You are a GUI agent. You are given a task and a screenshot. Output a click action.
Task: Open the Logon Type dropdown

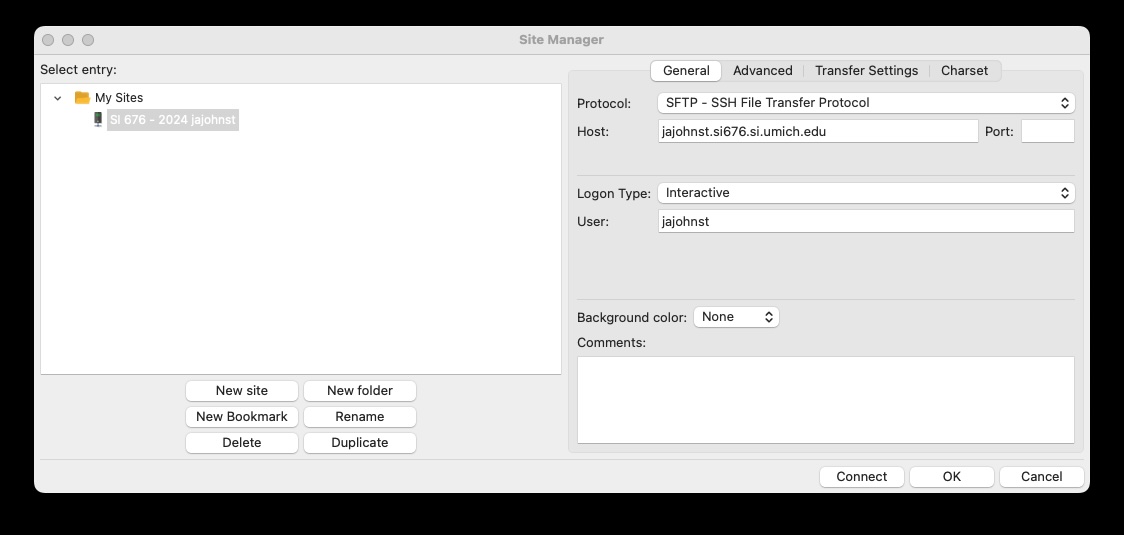(x=865, y=193)
